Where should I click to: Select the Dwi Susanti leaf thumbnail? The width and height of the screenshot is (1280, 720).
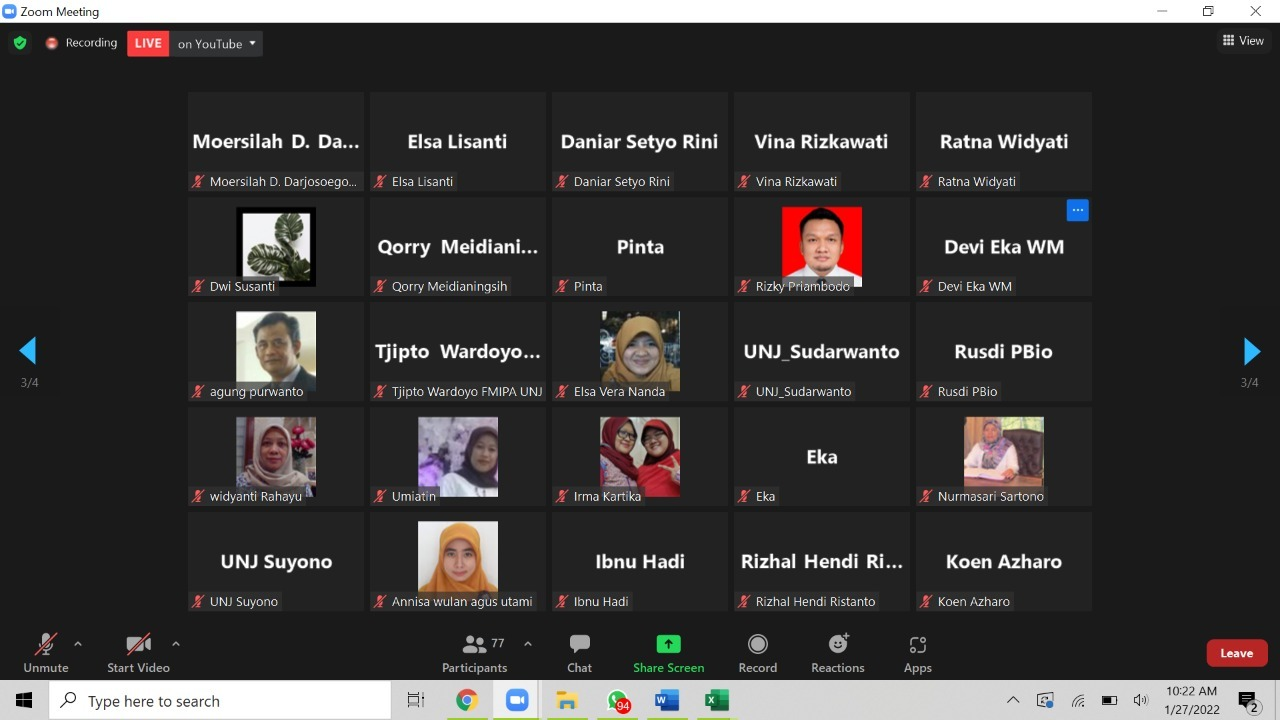point(276,246)
